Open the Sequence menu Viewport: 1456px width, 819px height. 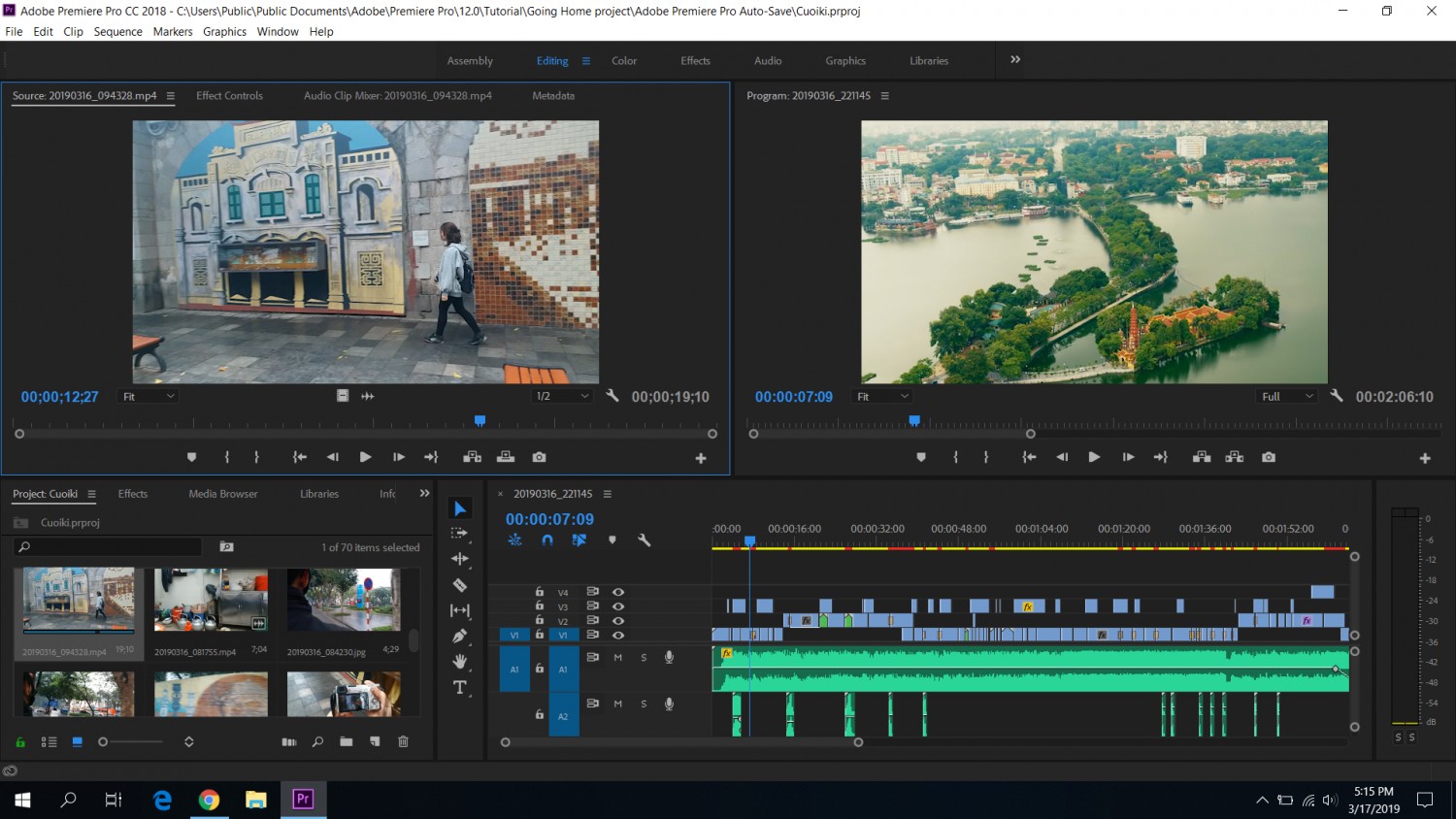tap(118, 32)
